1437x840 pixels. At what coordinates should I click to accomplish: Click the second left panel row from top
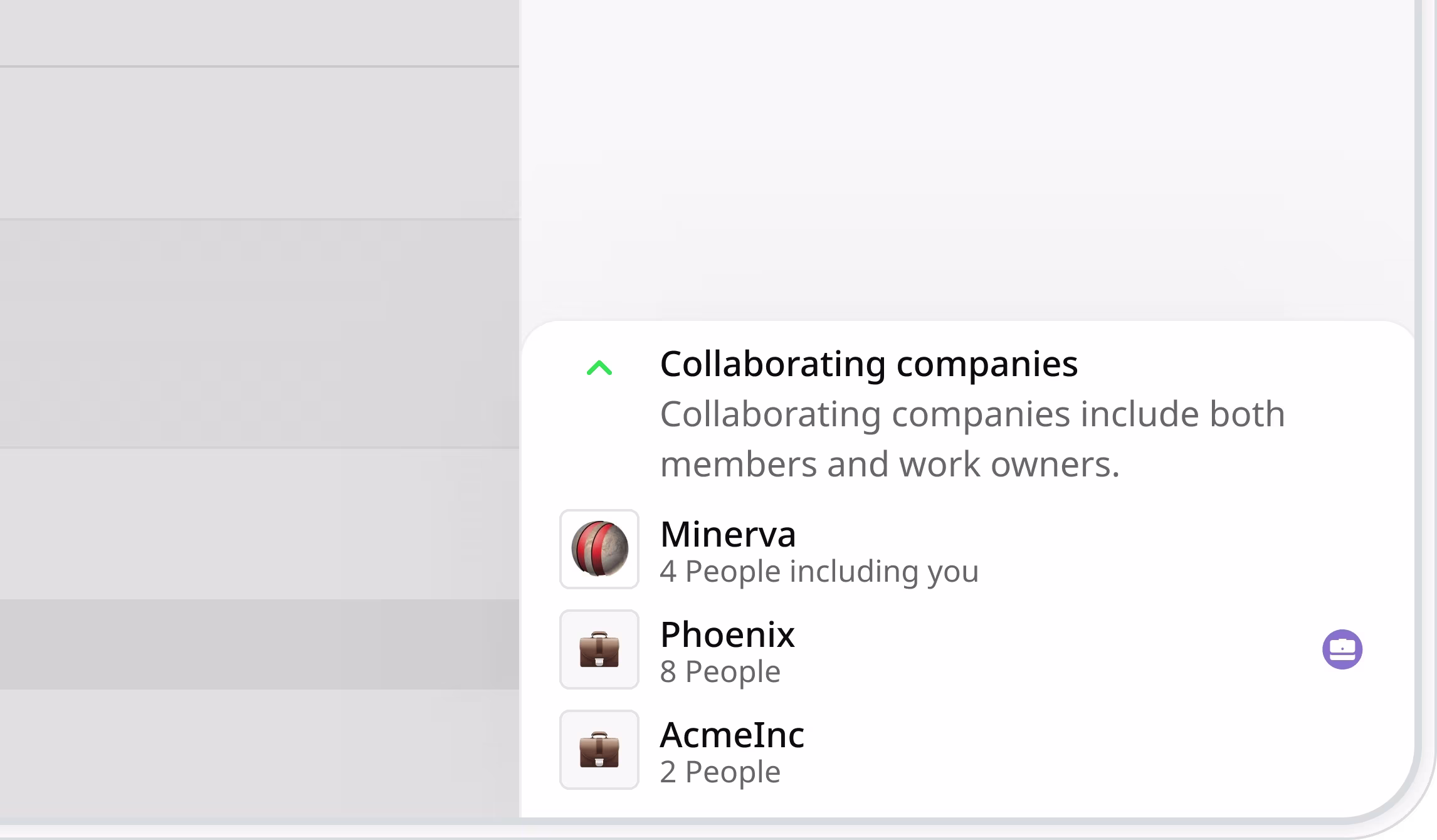260,143
